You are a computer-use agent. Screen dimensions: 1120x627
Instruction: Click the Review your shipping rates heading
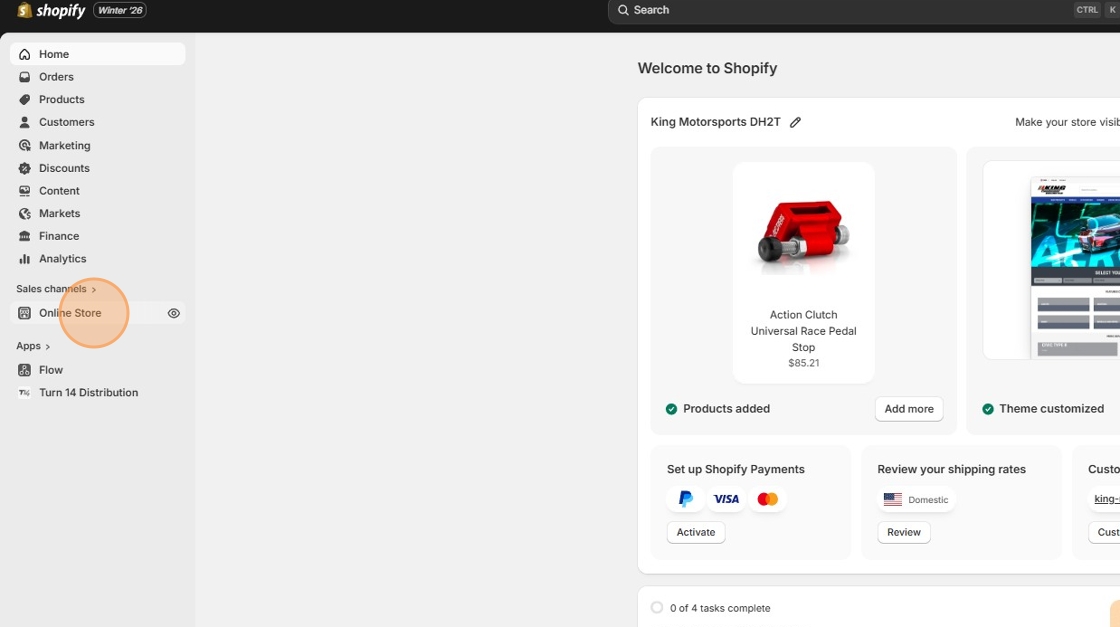tap(951, 469)
